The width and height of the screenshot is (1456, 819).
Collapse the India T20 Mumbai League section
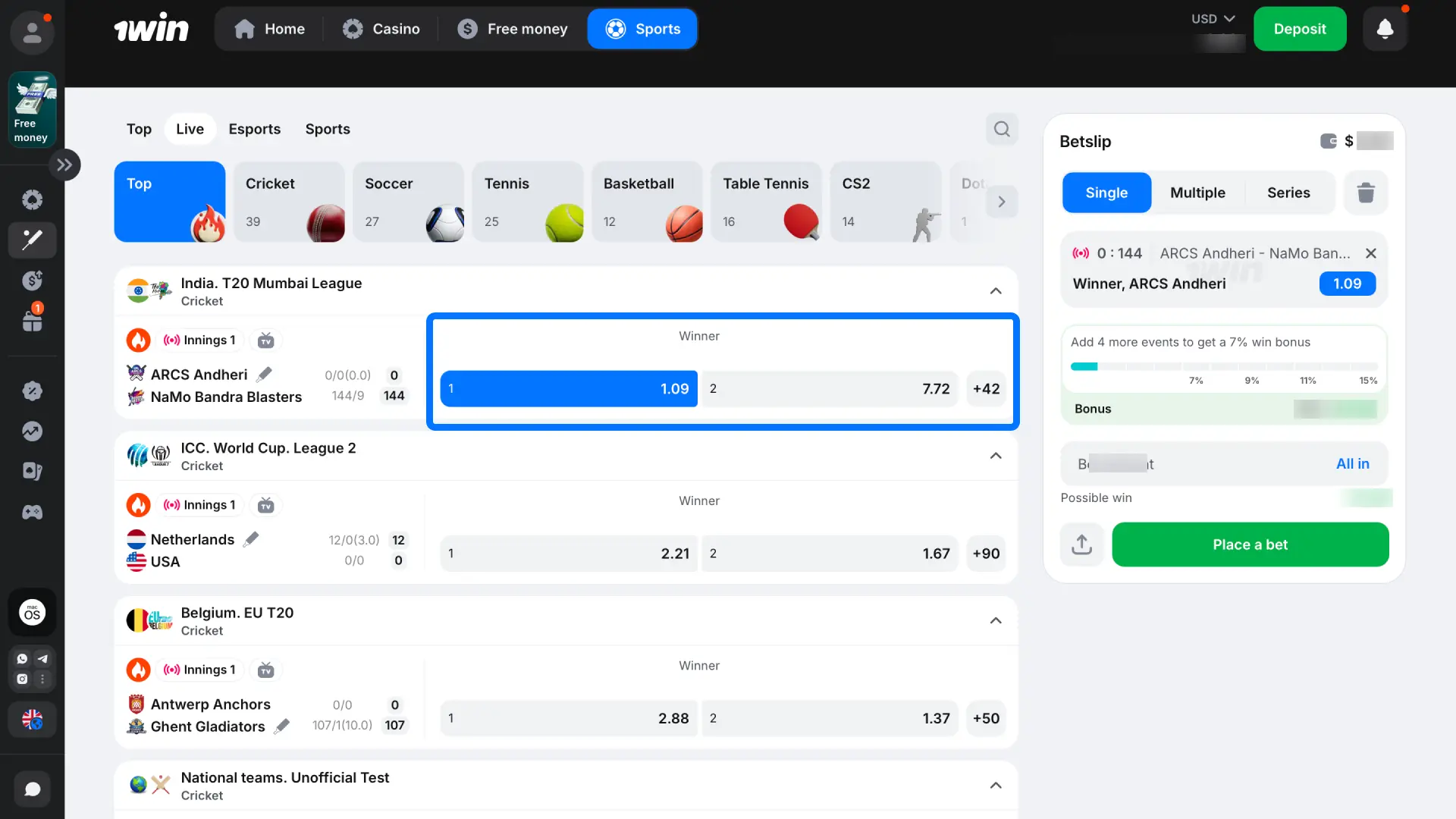tap(996, 291)
